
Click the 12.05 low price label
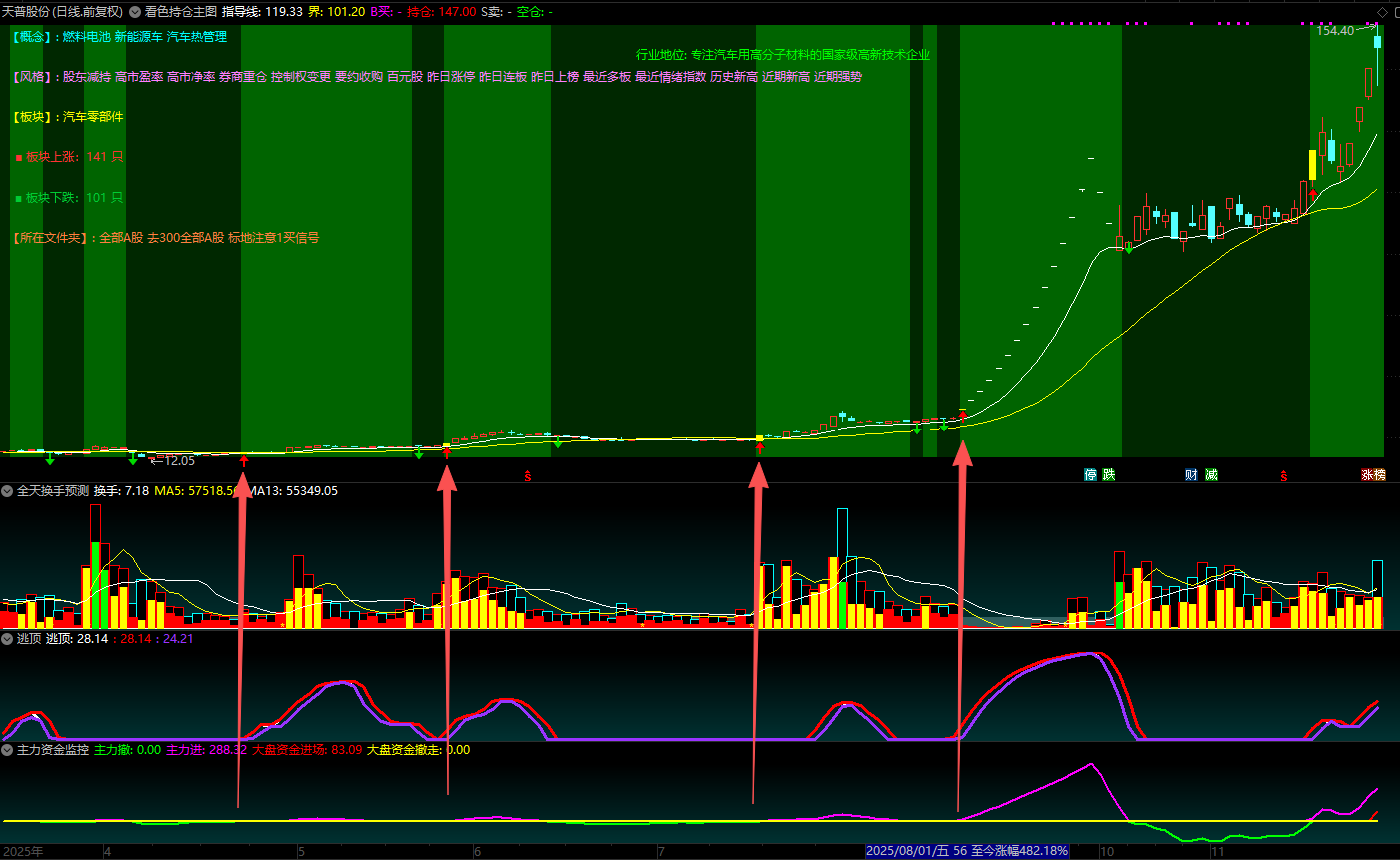point(179,461)
